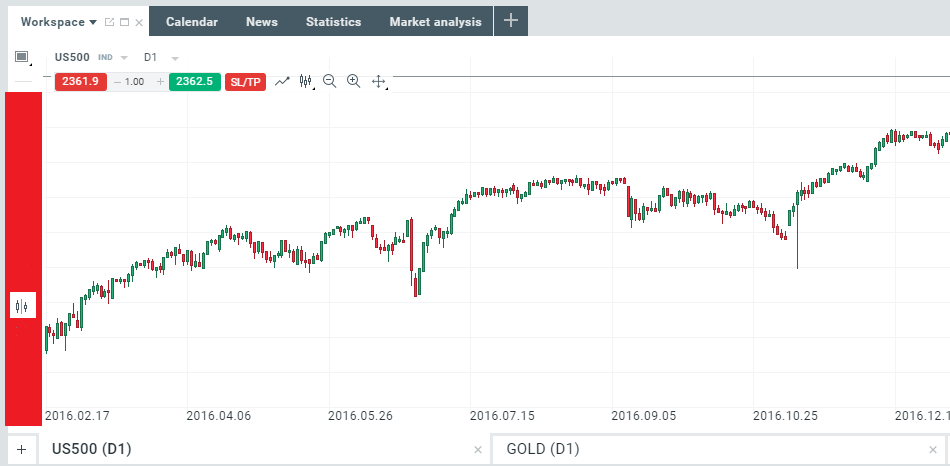Viewport: 950px width, 466px height.
Task: Detach the Workspace into a new window
Action: click(109, 22)
